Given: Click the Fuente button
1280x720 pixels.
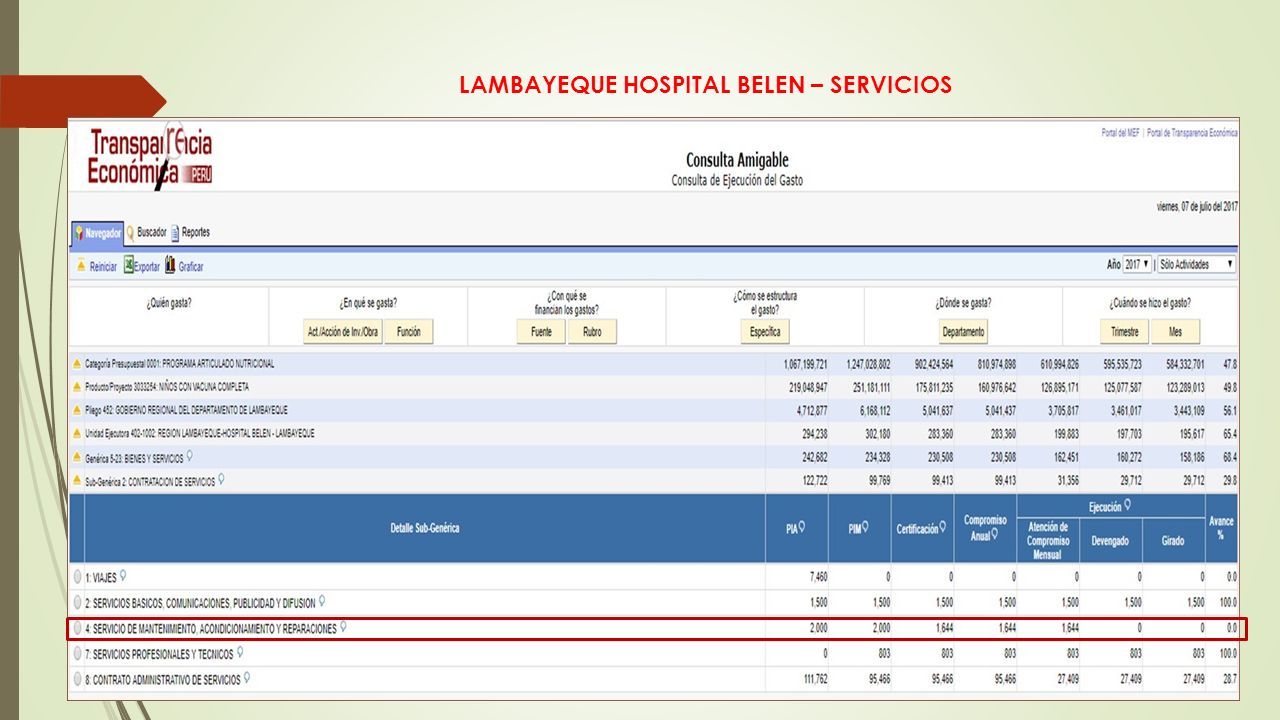Looking at the screenshot, I should (x=541, y=332).
